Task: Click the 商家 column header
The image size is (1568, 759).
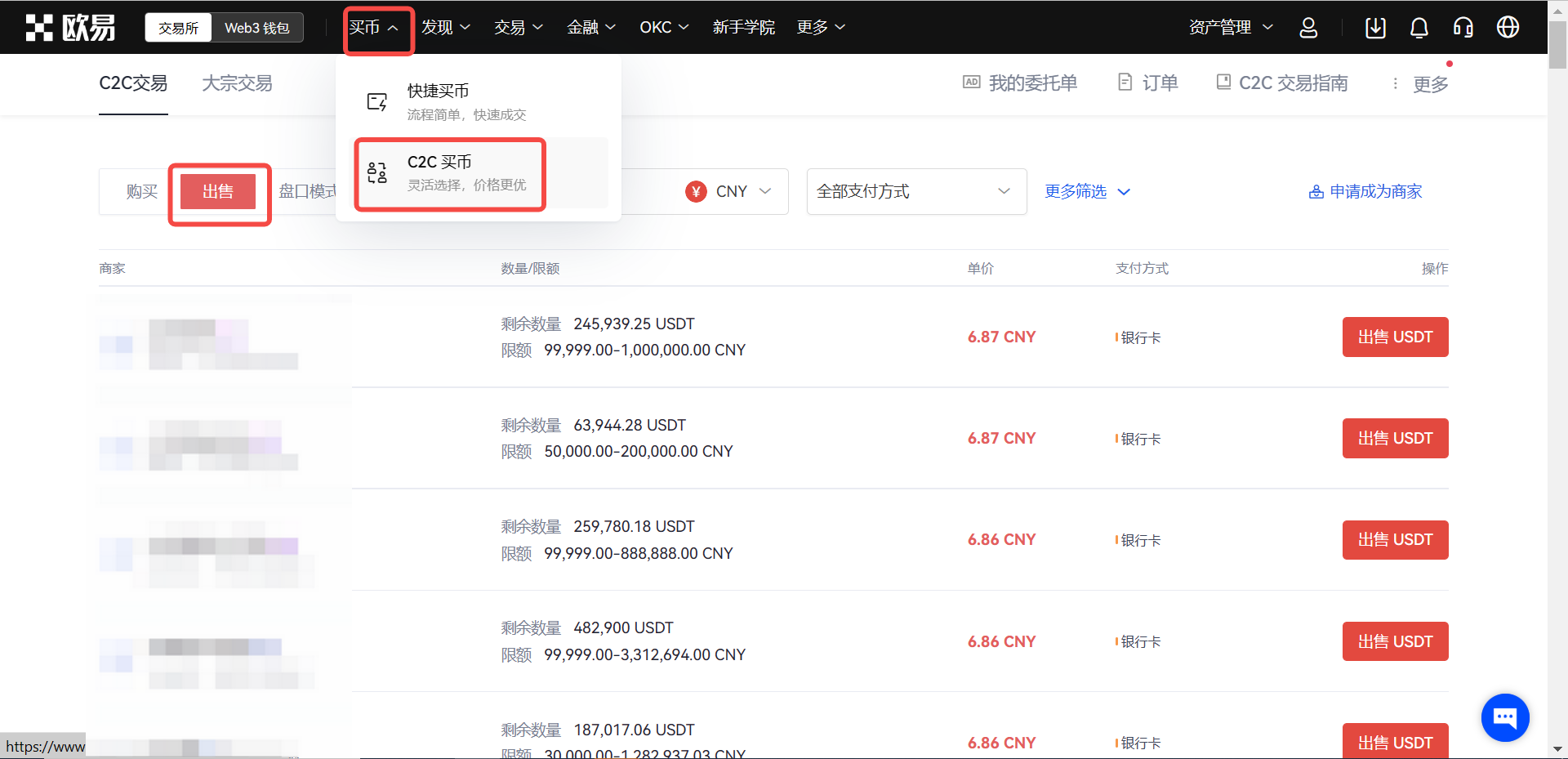Action: tap(112, 268)
